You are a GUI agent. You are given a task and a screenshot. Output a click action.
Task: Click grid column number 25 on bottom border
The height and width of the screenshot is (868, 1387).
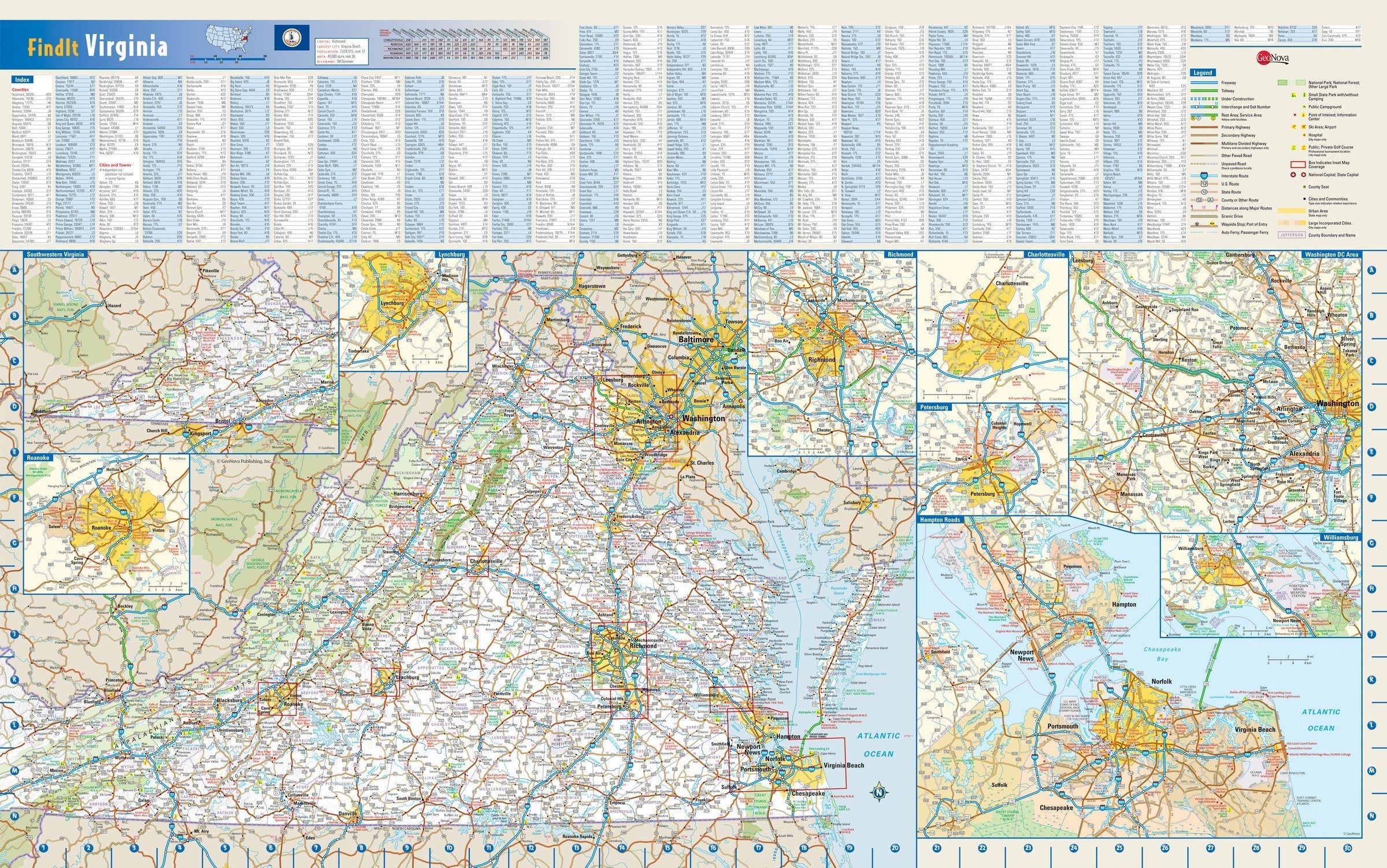click(x=1119, y=849)
